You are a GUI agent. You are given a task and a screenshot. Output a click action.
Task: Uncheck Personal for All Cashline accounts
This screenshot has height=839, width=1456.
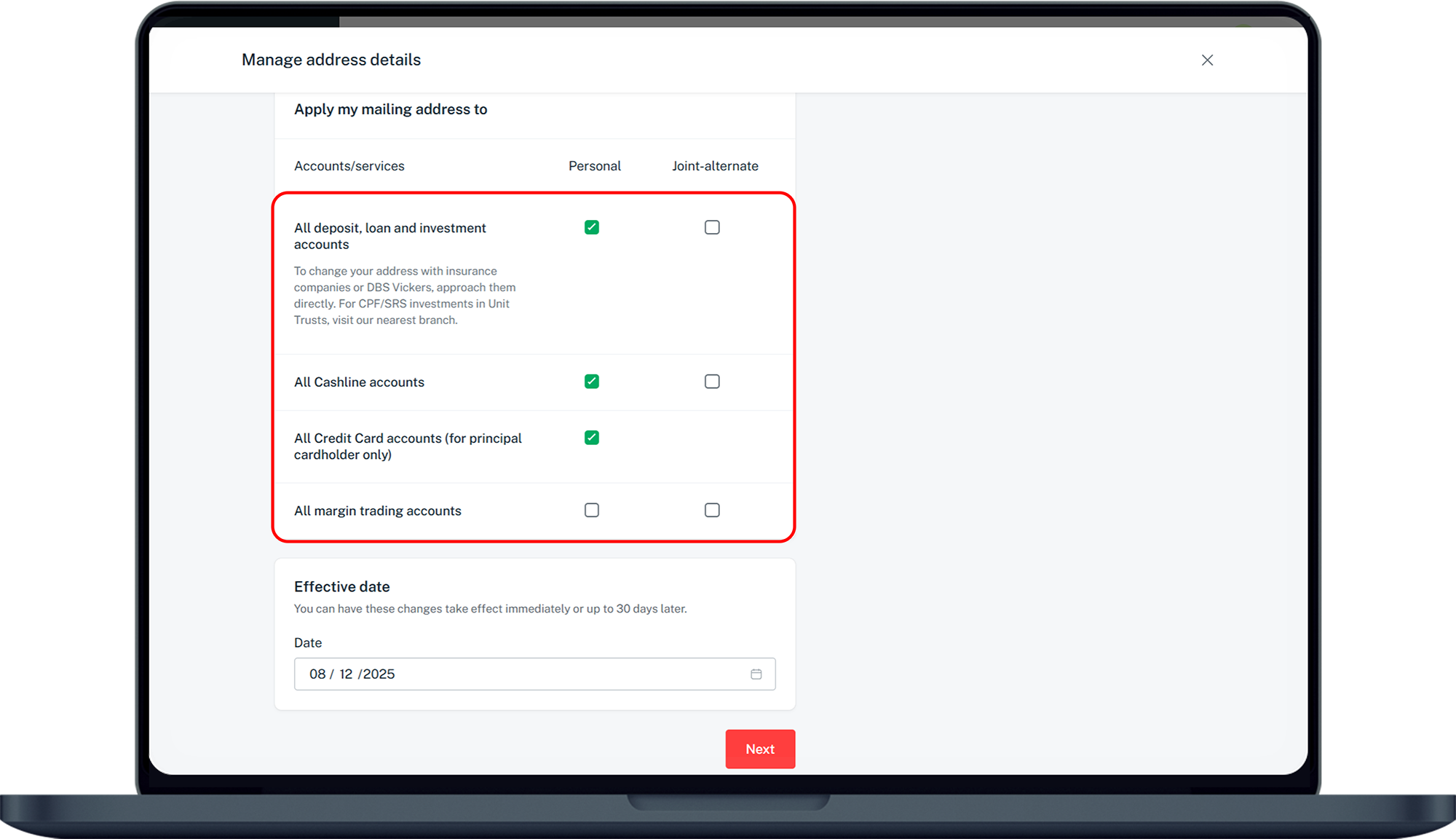[x=592, y=381]
